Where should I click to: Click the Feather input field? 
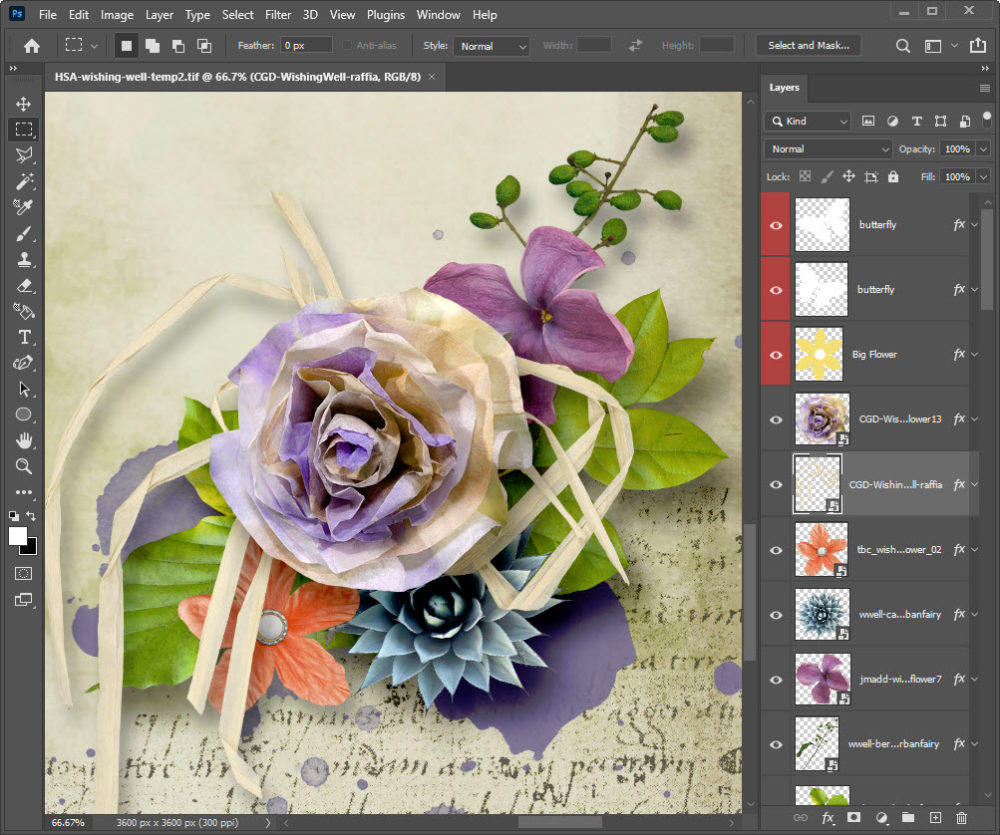click(x=306, y=45)
